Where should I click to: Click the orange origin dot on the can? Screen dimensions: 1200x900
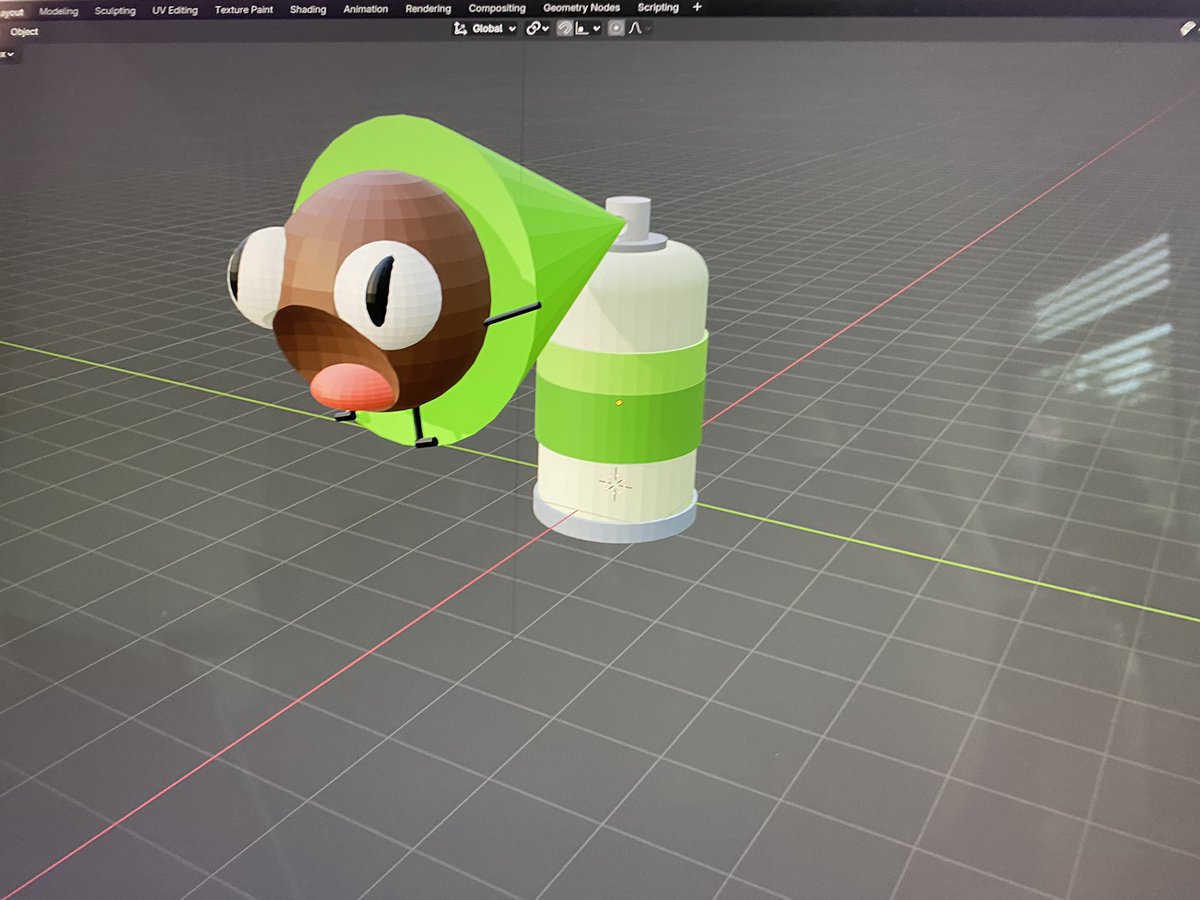coord(619,402)
